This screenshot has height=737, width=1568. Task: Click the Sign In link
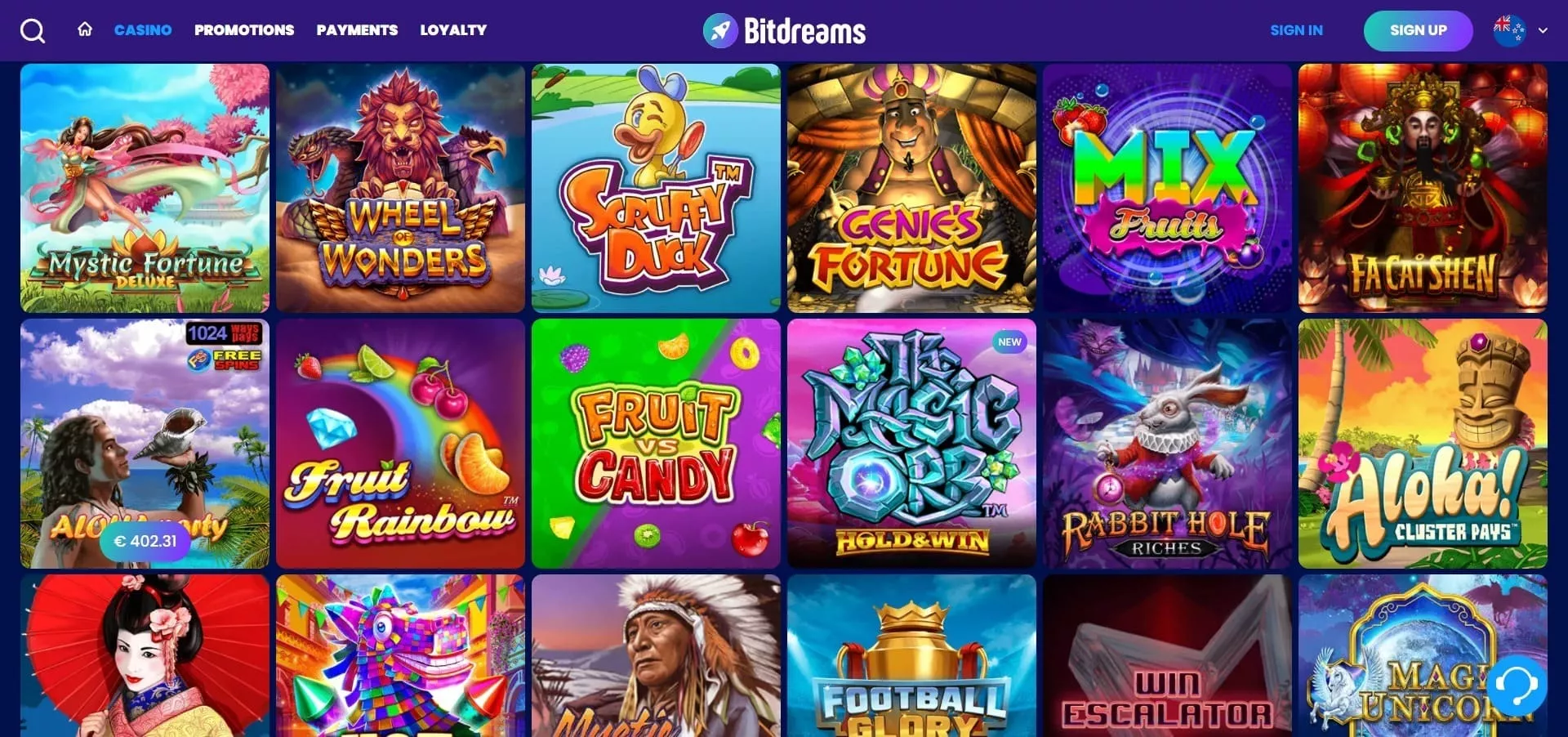(x=1296, y=30)
